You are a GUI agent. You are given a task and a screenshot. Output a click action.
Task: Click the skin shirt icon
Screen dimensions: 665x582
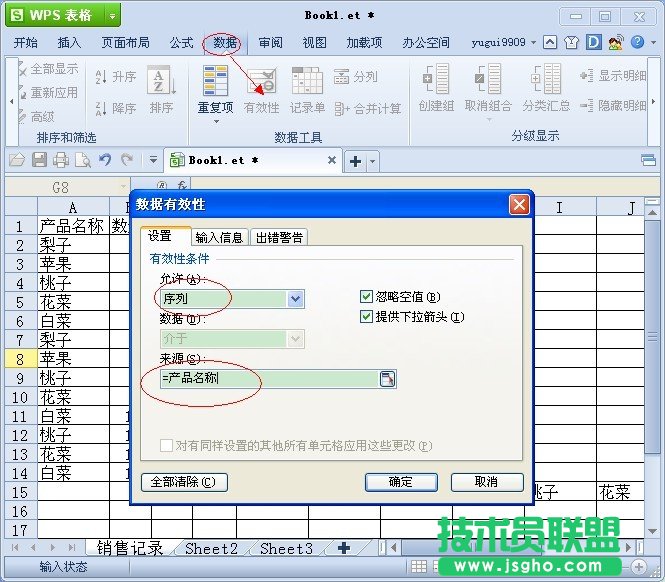[x=571, y=42]
